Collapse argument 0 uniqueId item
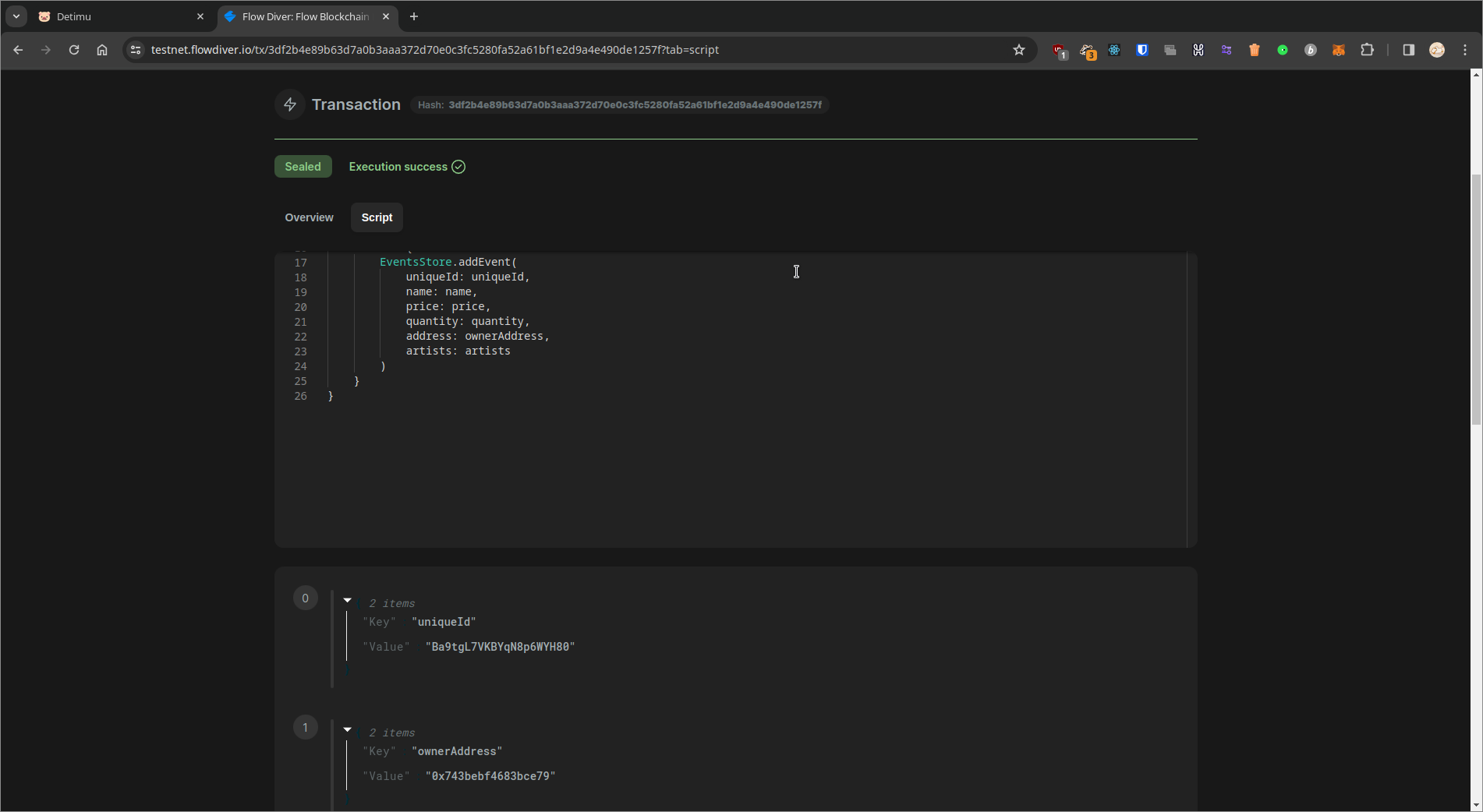The height and width of the screenshot is (812, 1483). tap(348, 601)
